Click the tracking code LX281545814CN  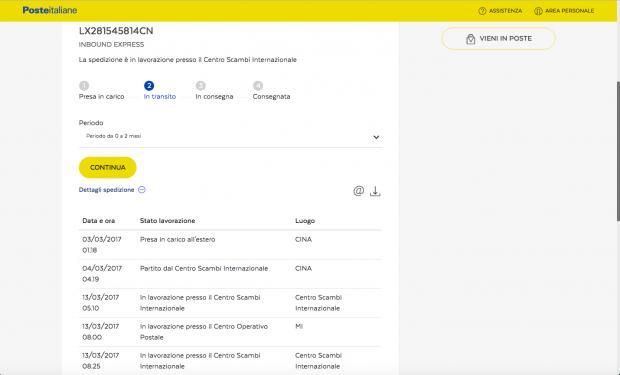[116, 31]
